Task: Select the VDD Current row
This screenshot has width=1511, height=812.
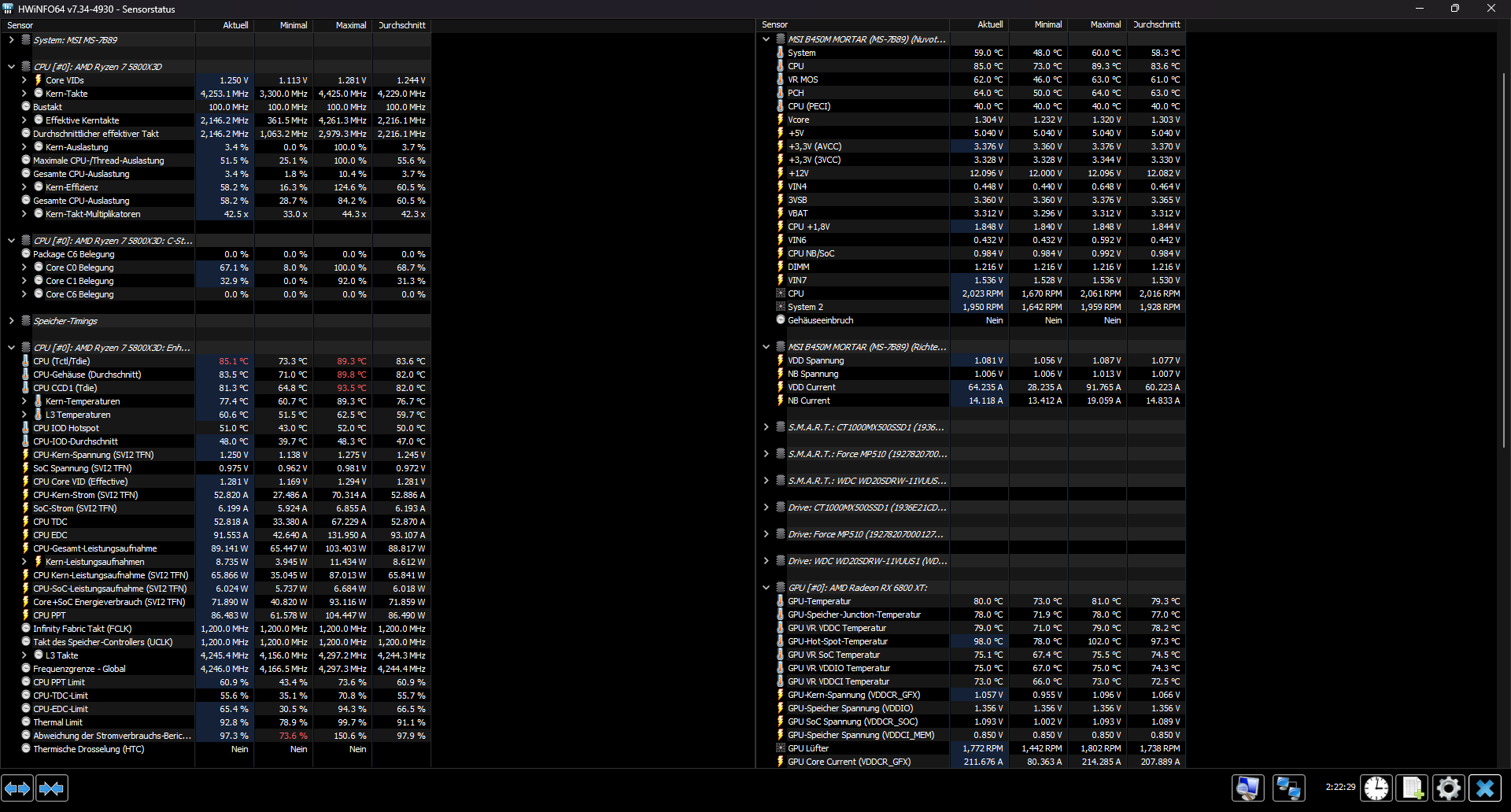Action: pyautogui.click(x=971, y=387)
